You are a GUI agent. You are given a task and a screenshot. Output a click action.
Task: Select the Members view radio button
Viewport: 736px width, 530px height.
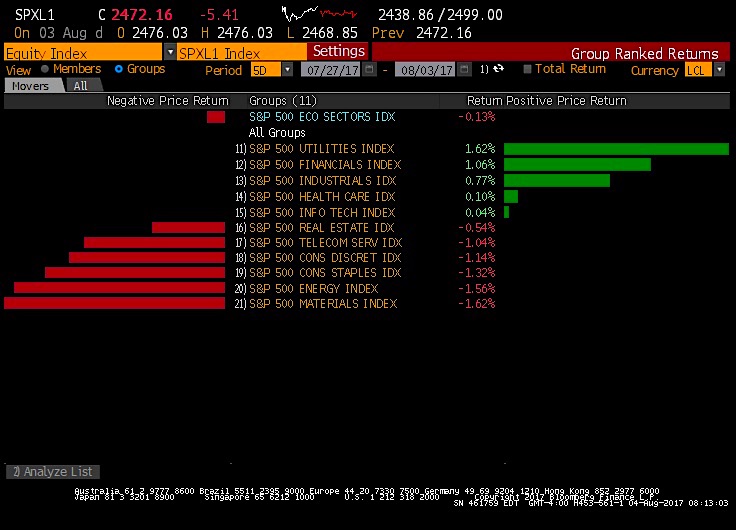[45, 69]
